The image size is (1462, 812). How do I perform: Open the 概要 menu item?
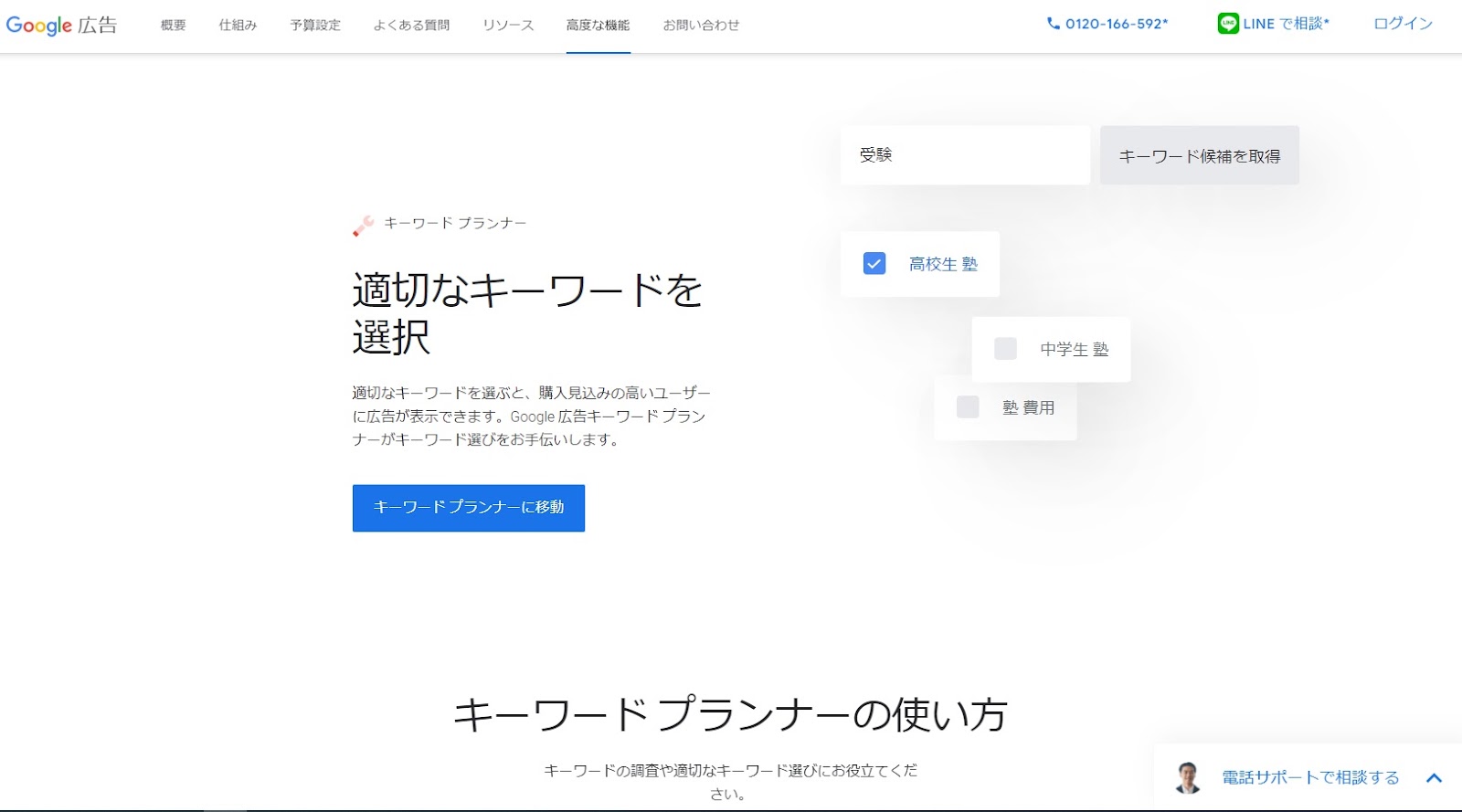click(174, 26)
